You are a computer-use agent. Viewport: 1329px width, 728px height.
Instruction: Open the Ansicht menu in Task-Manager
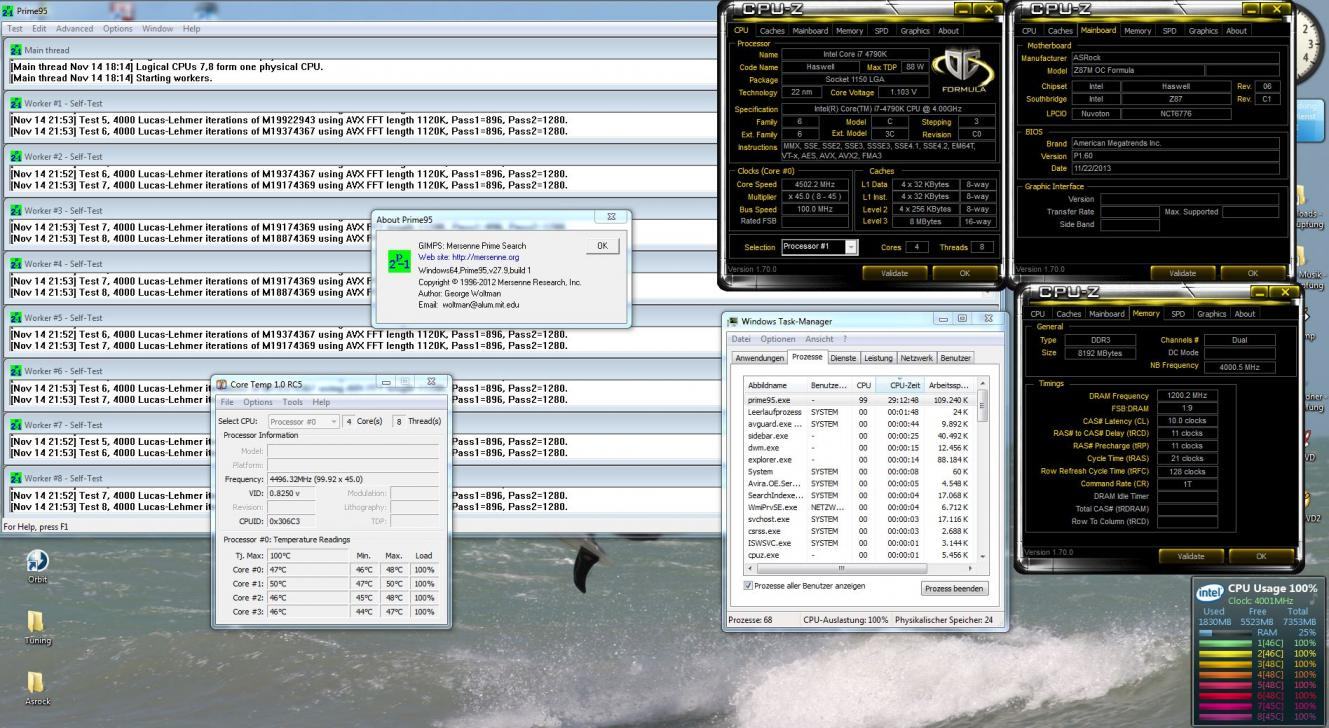click(819, 339)
